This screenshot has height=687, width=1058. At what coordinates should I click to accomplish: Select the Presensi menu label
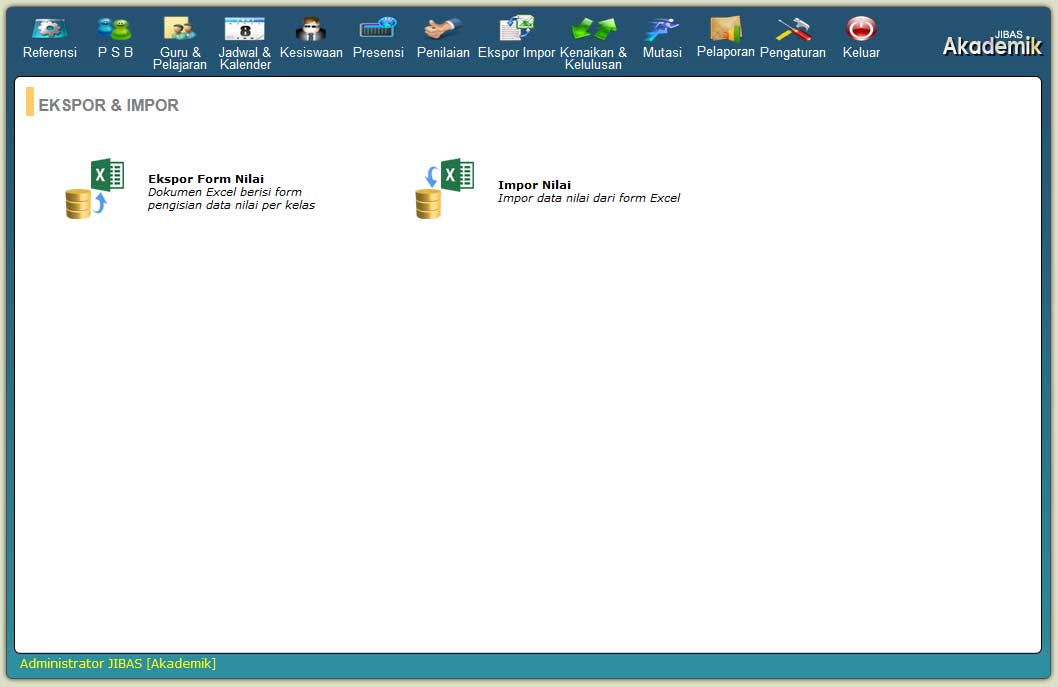coord(378,52)
